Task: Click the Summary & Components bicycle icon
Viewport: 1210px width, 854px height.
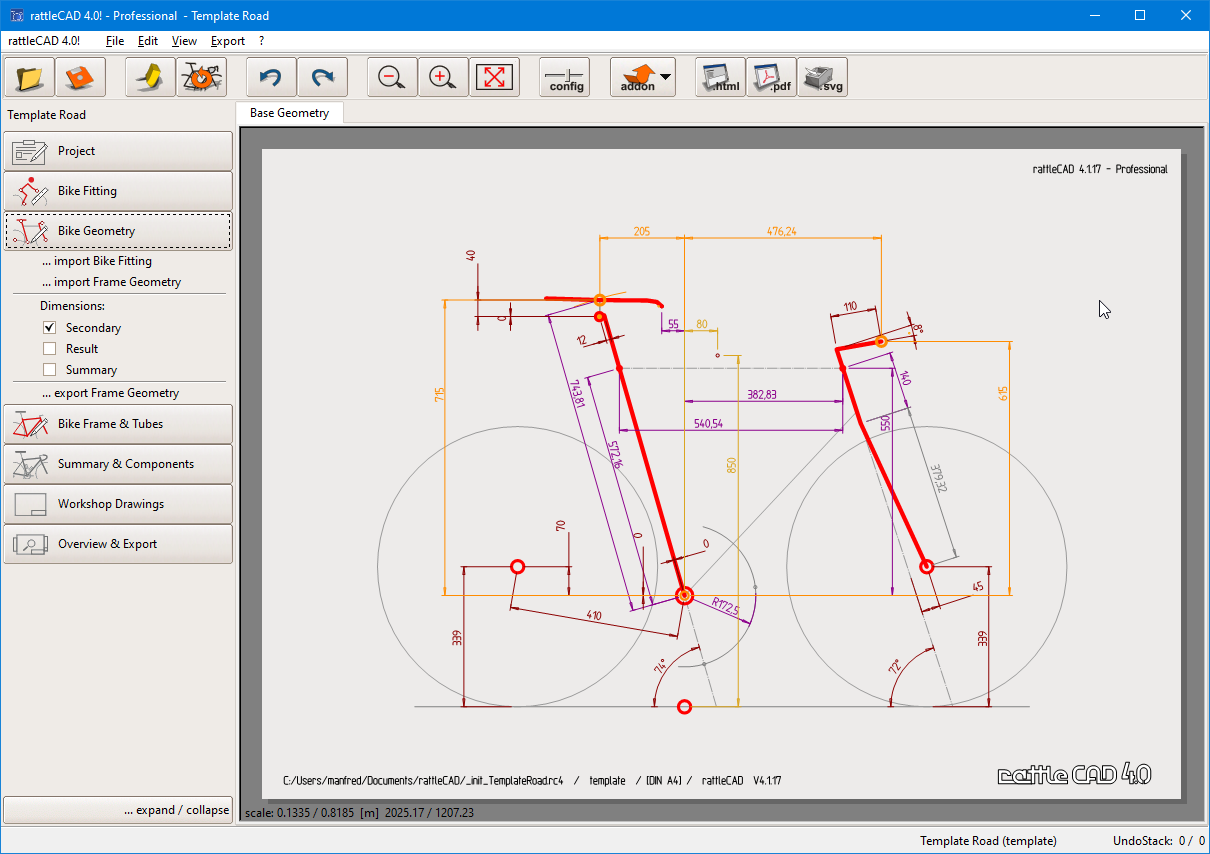Action: 30,464
